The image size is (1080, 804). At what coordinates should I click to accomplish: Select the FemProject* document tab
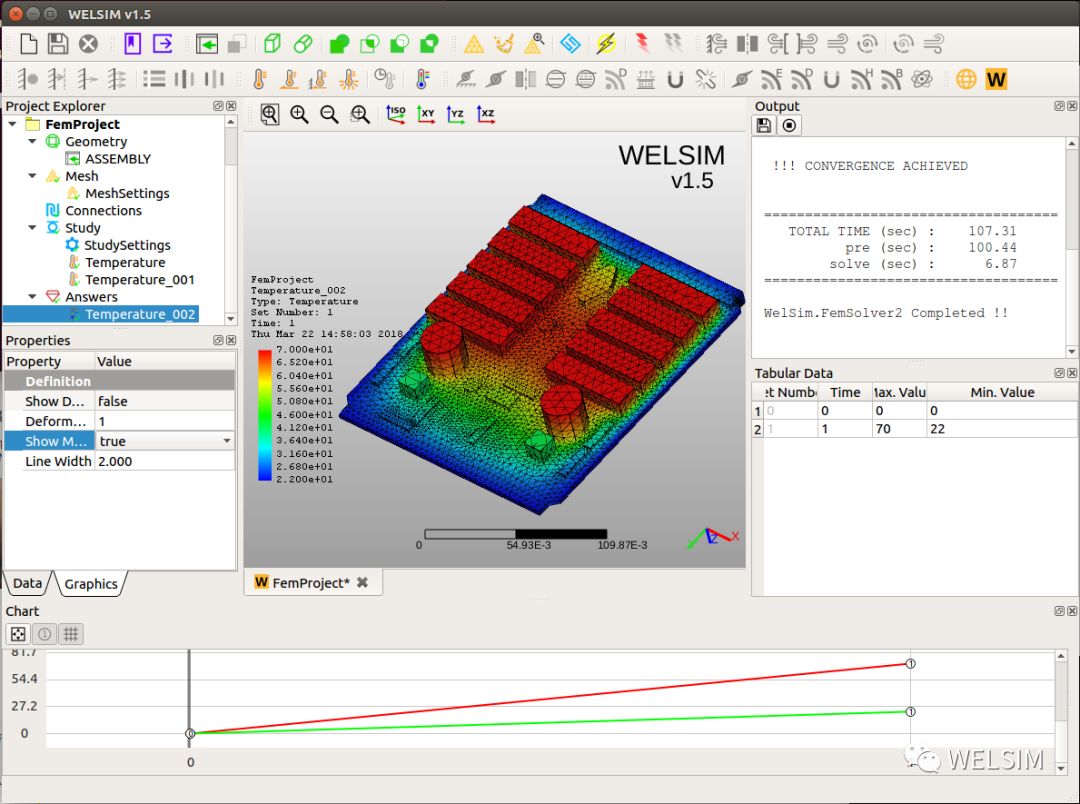pos(311,583)
